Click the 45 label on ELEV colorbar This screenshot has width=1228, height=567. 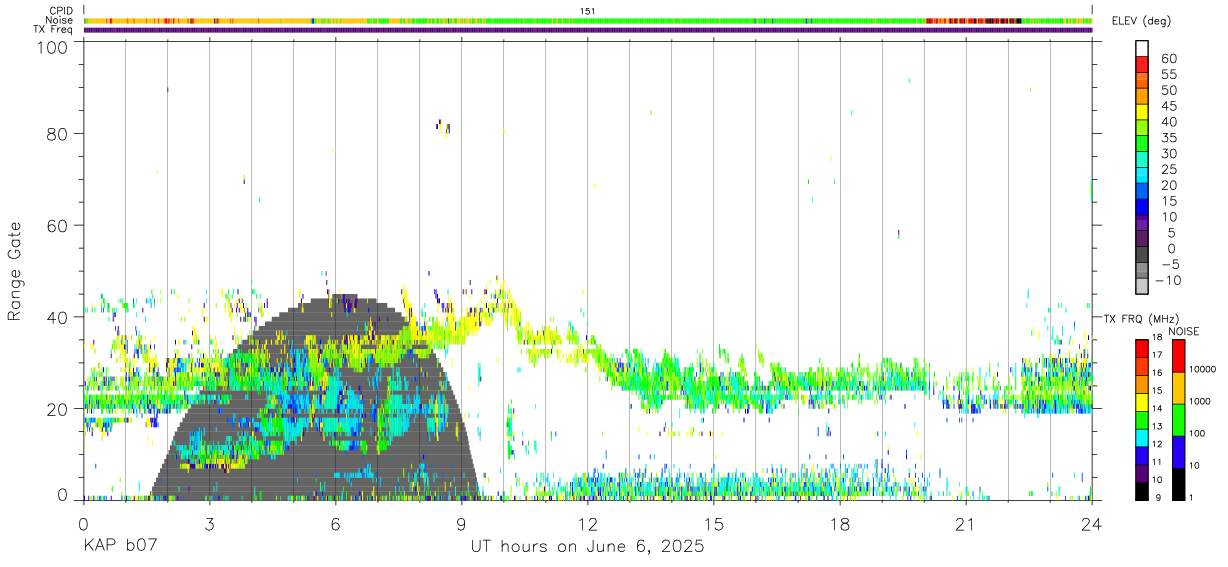coord(1168,106)
